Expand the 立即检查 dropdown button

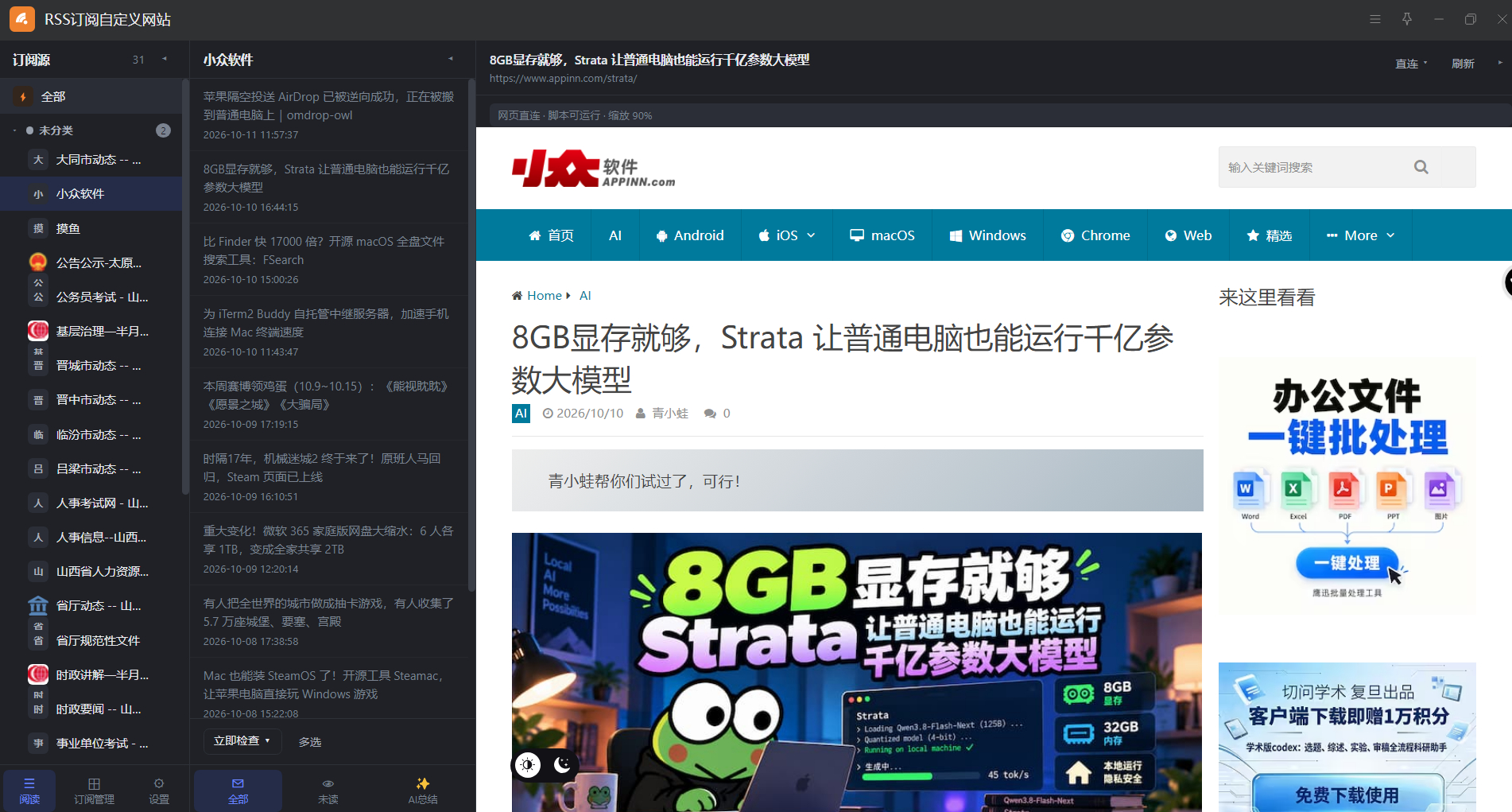point(242,740)
